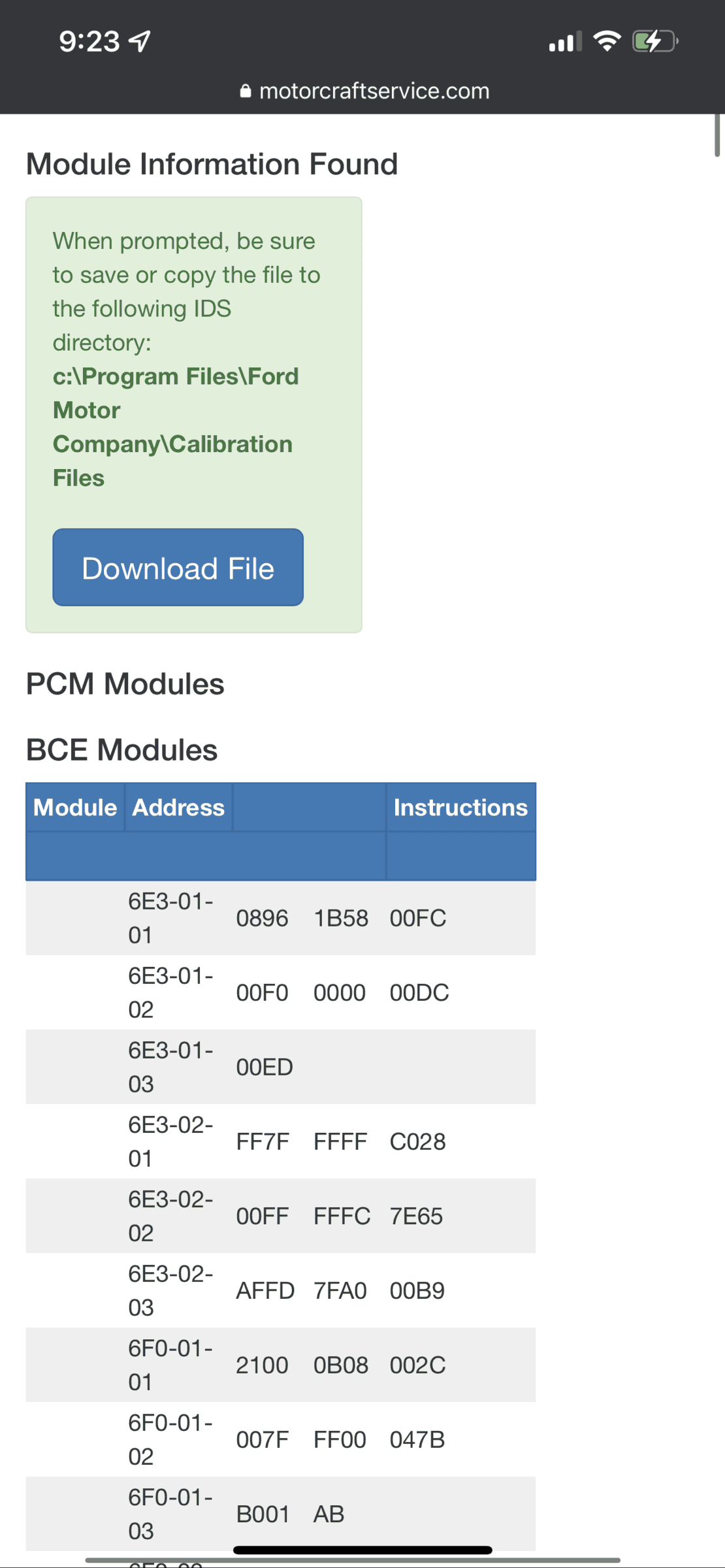Tap the Address column header
The width and height of the screenshot is (725, 1568).
coord(178,808)
